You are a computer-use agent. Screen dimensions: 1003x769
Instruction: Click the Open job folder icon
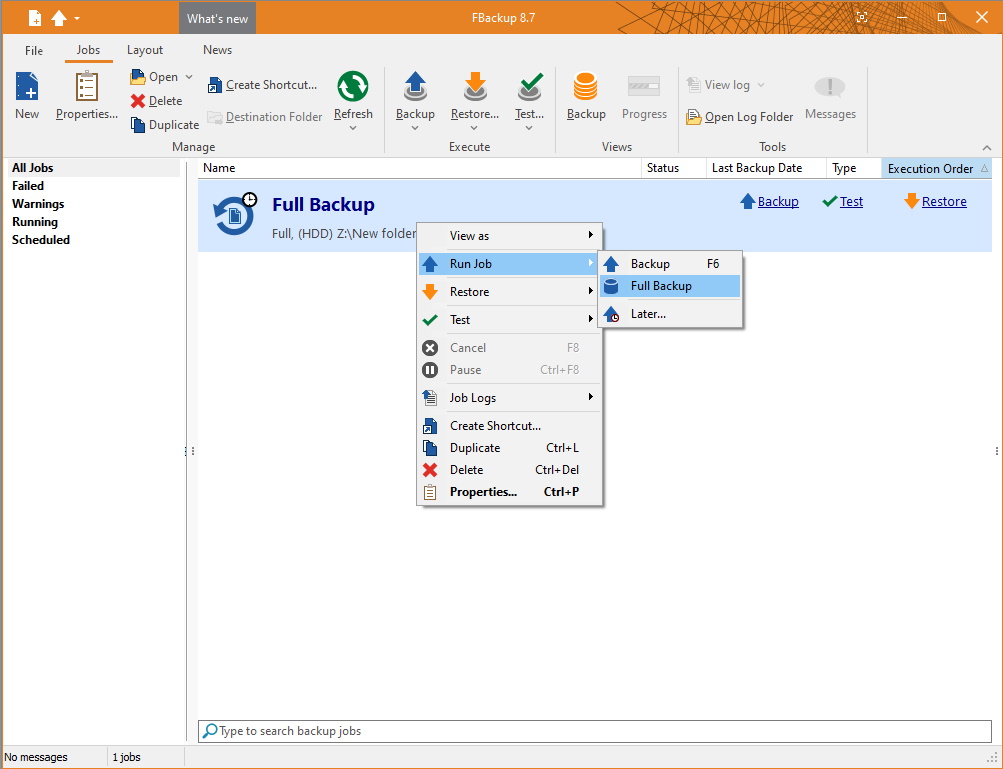click(138, 77)
